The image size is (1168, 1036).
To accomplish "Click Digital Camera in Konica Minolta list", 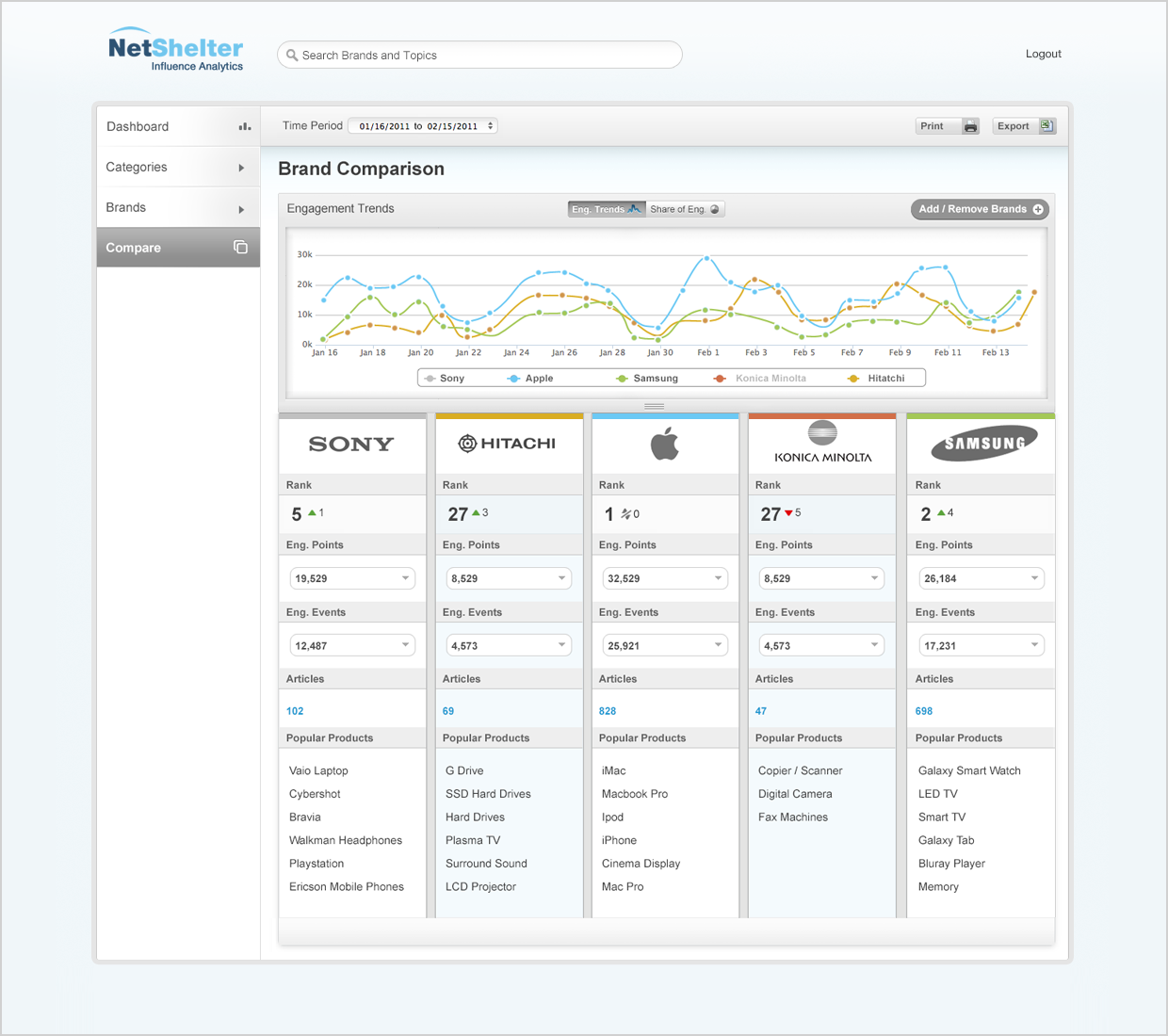I will click(x=795, y=794).
